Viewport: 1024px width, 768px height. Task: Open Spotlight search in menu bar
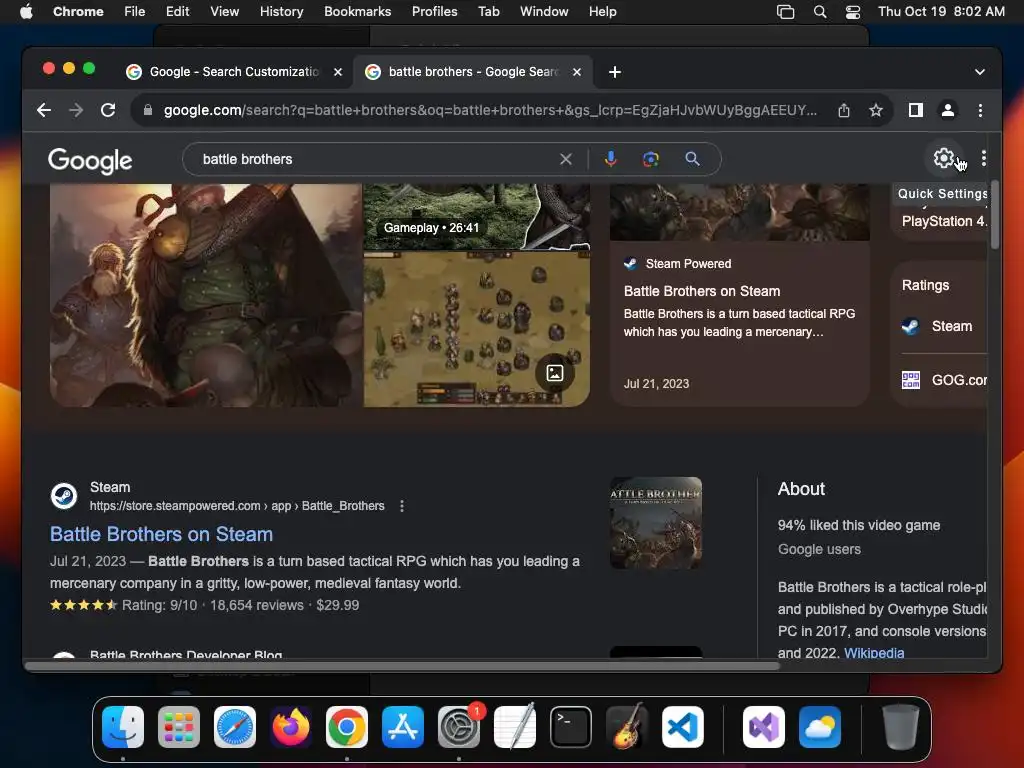point(820,12)
